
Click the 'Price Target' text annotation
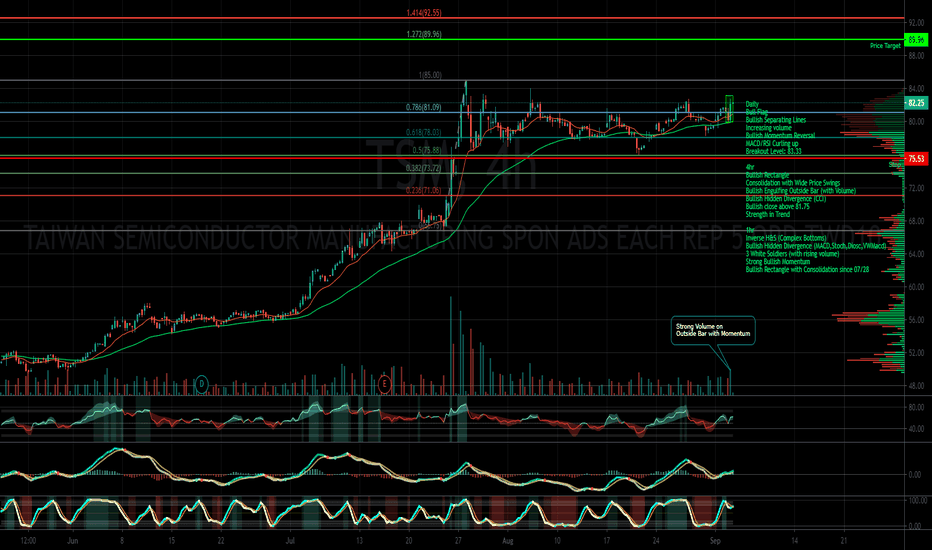click(885, 46)
